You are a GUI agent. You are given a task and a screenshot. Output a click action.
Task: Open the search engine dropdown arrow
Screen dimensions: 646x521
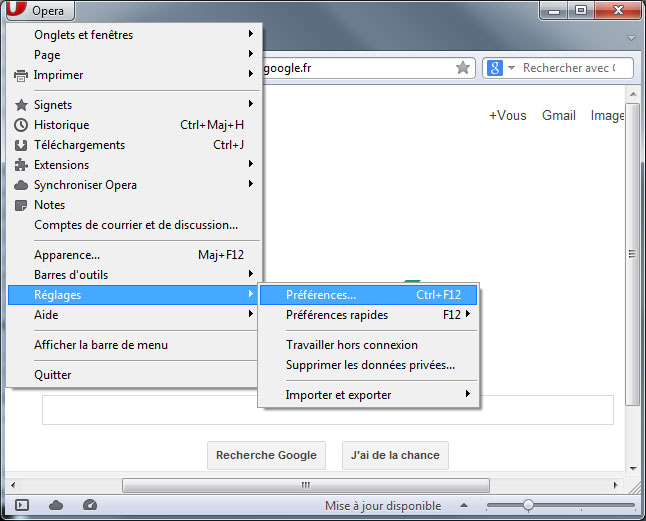511,68
